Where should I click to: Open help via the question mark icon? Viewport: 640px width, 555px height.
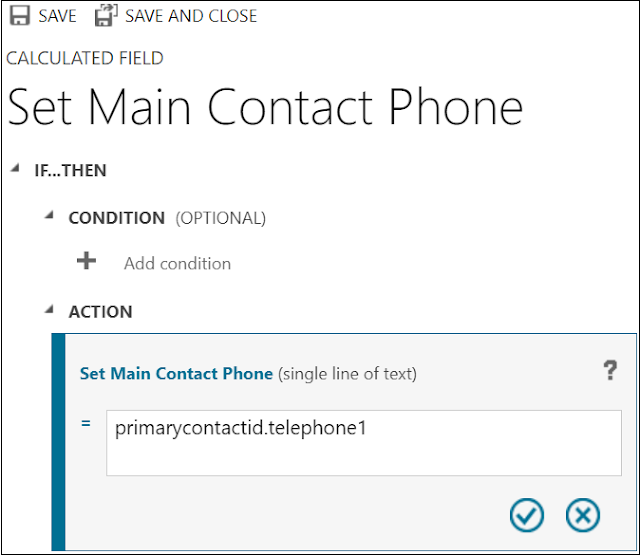[610, 371]
